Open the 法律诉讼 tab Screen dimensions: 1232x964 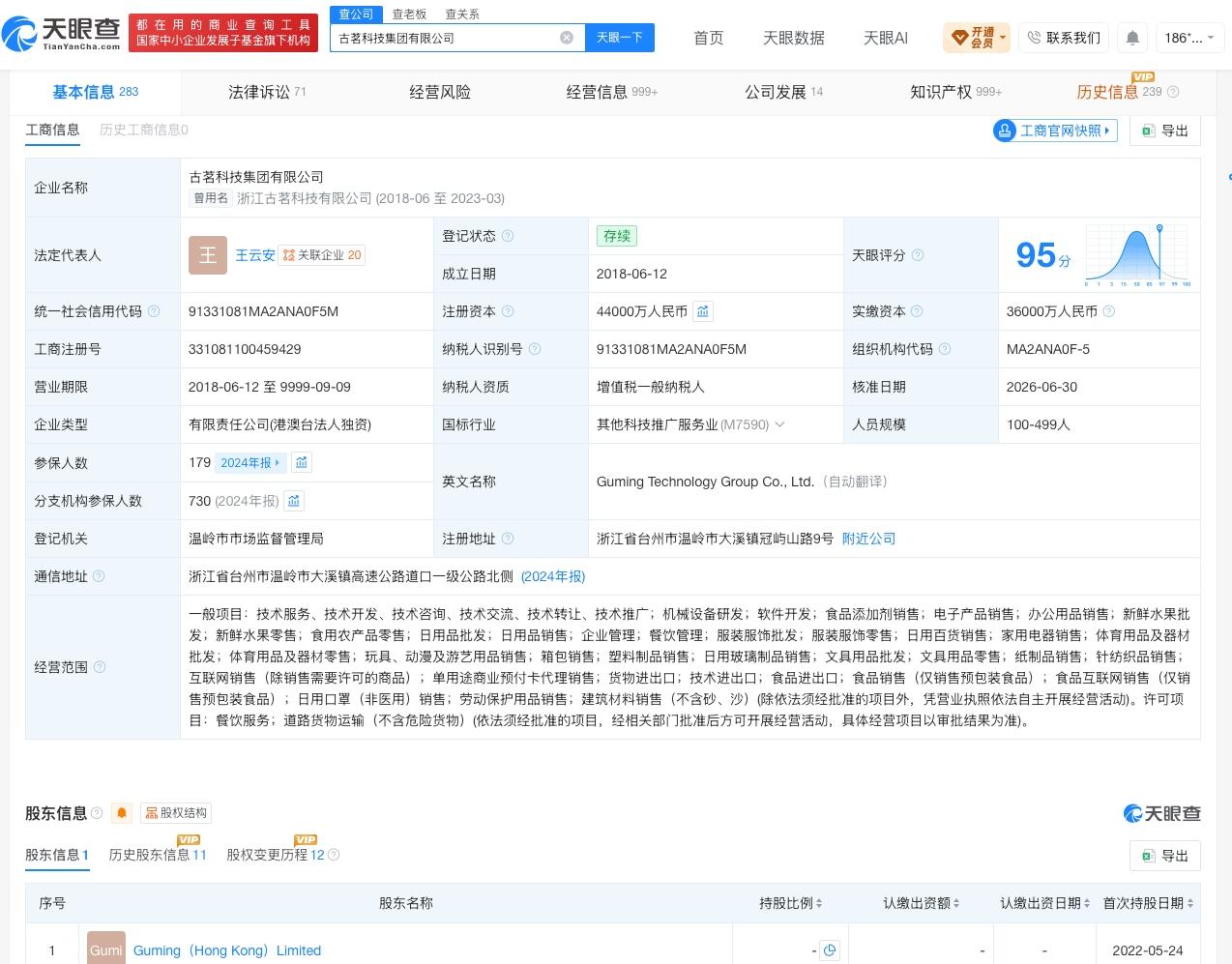coord(267,92)
